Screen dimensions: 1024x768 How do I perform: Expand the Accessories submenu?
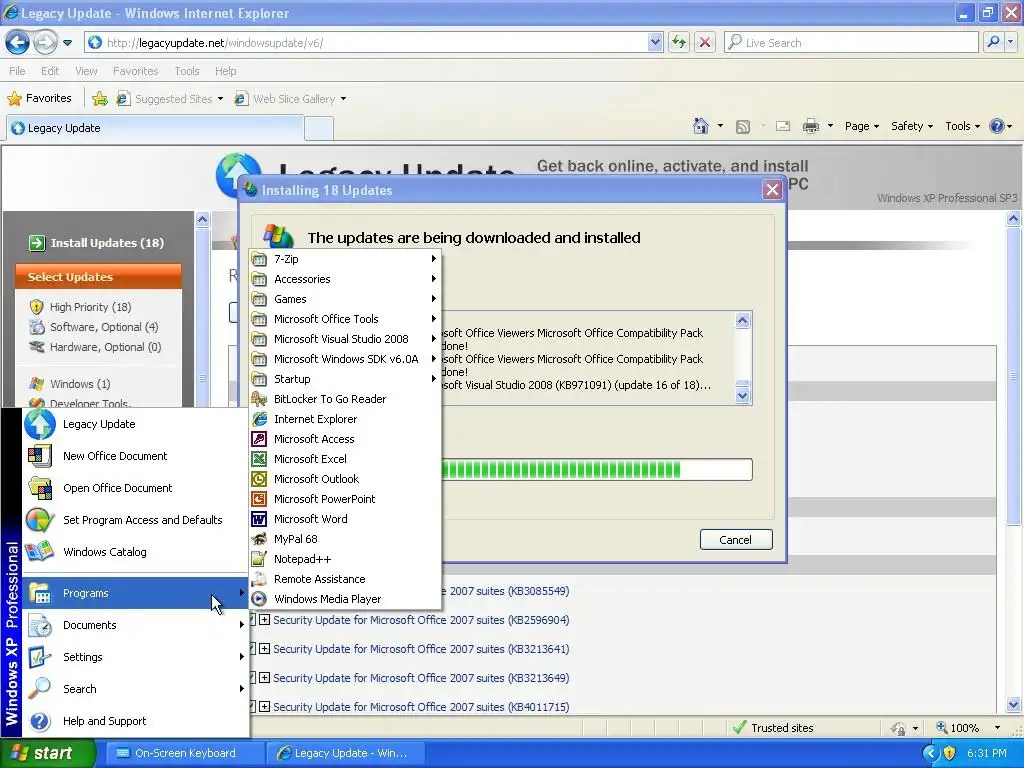pyautogui.click(x=345, y=279)
